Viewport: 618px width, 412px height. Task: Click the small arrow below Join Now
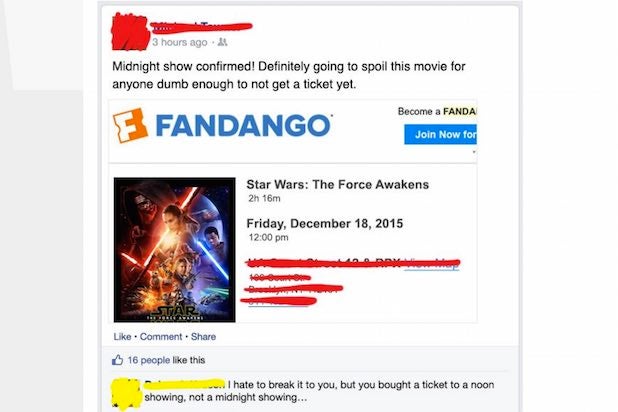pos(474,152)
